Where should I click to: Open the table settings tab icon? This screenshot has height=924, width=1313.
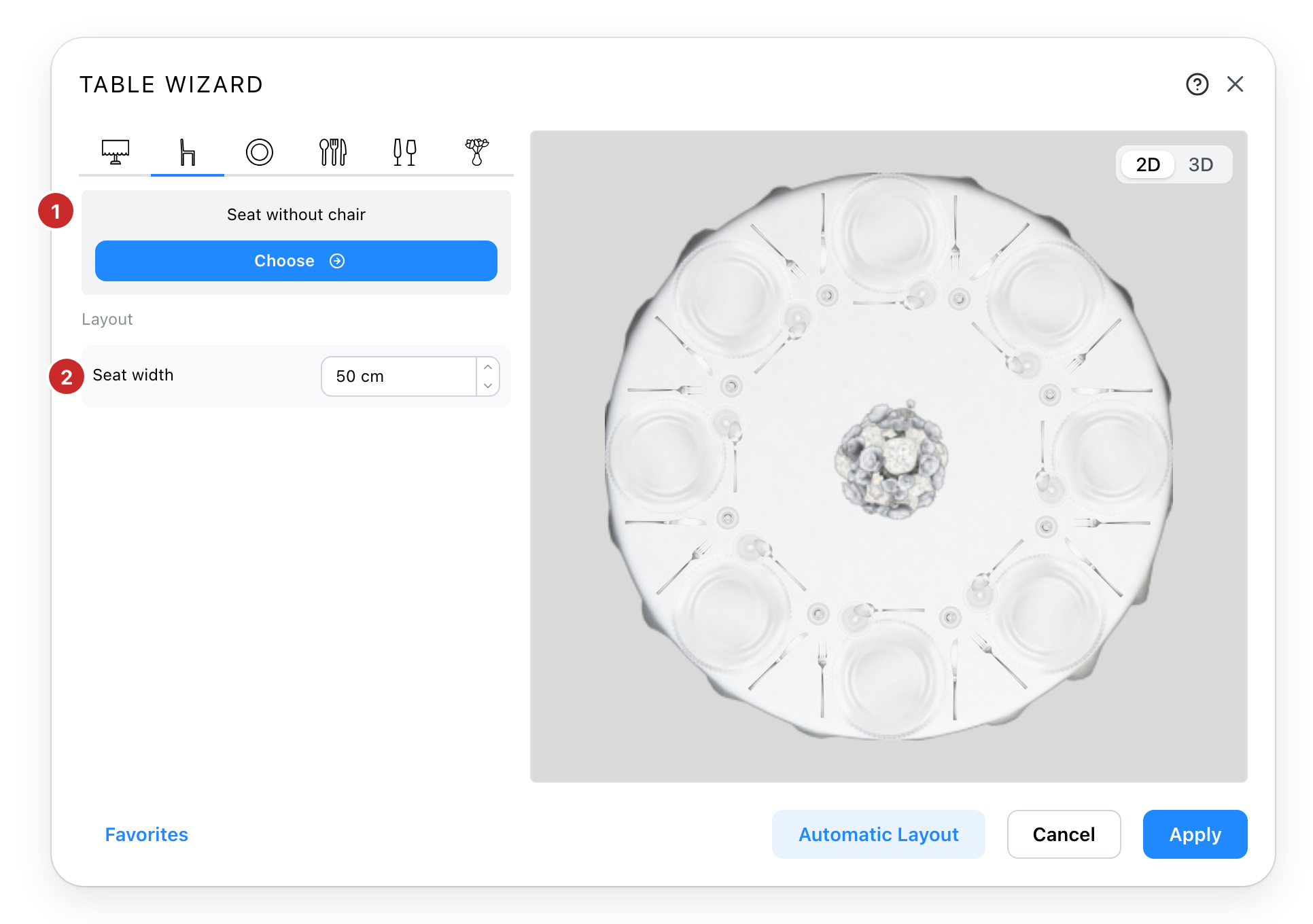click(x=116, y=152)
